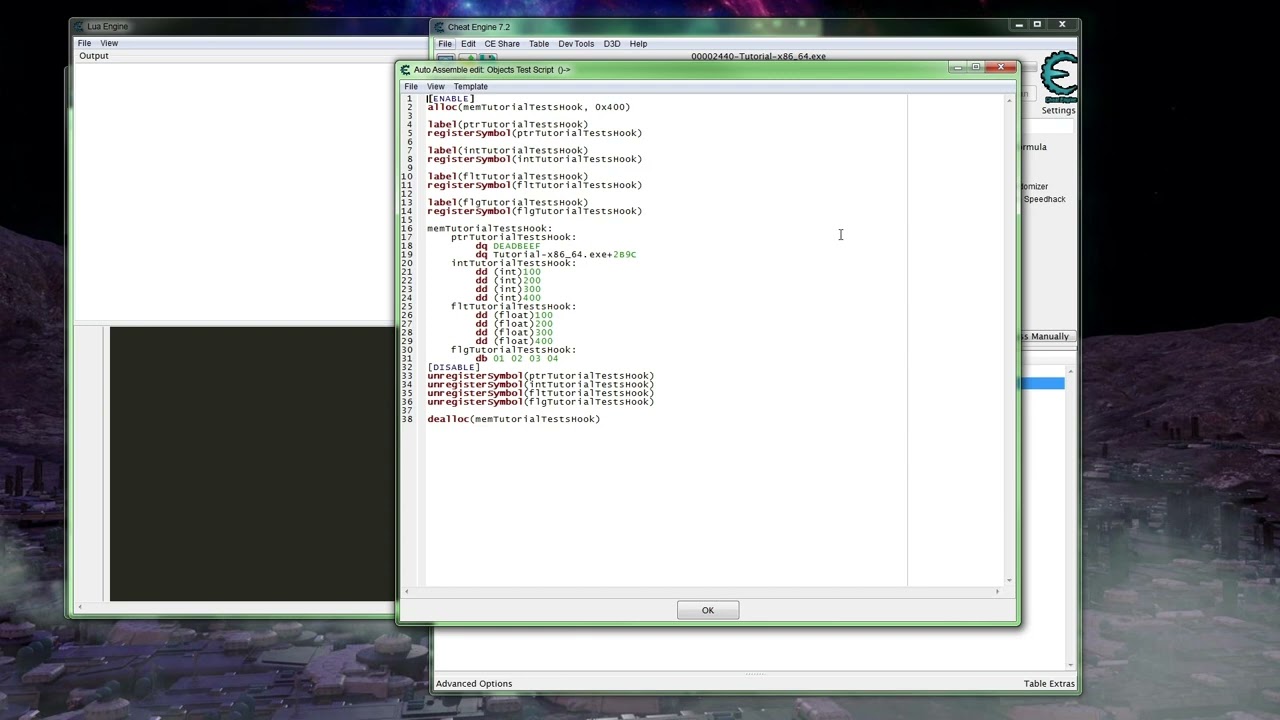The width and height of the screenshot is (1280, 720).
Task: Open Template menu in Auto Assemble window
Action: click(x=471, y=86)
